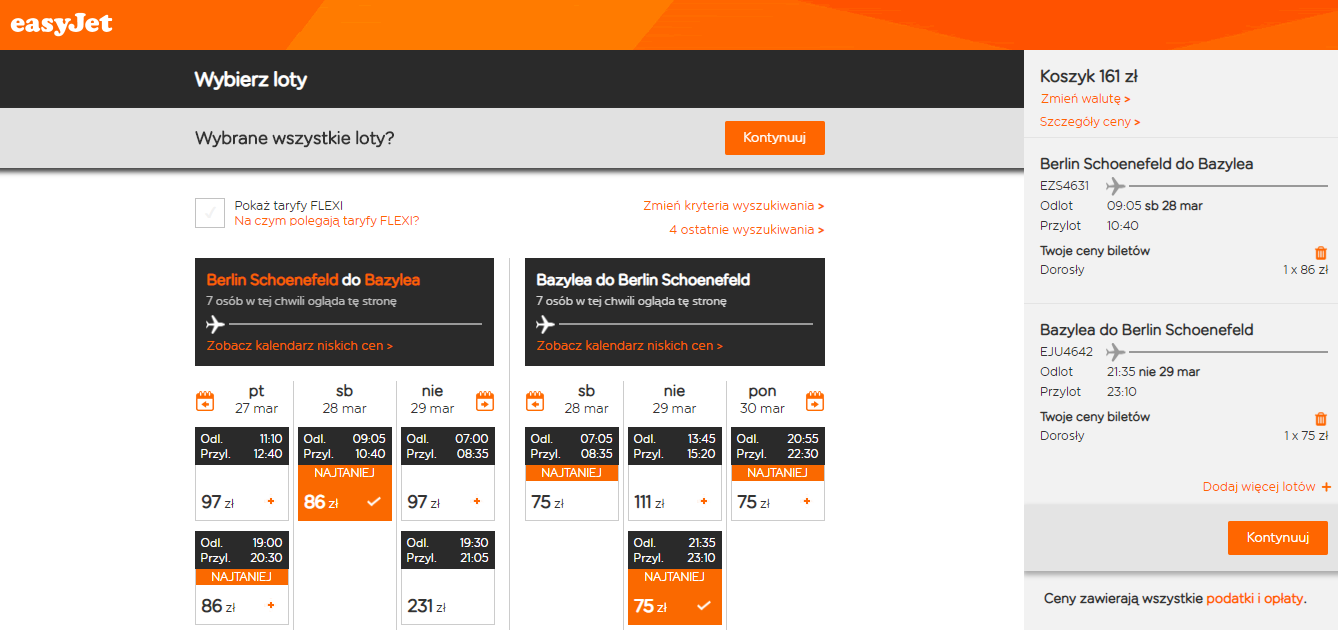This screenshot has width=1338, height=630.
Task: Delete Berlin Schoenefeld do Bazylea flight from basket
Action: [1321, 254]
